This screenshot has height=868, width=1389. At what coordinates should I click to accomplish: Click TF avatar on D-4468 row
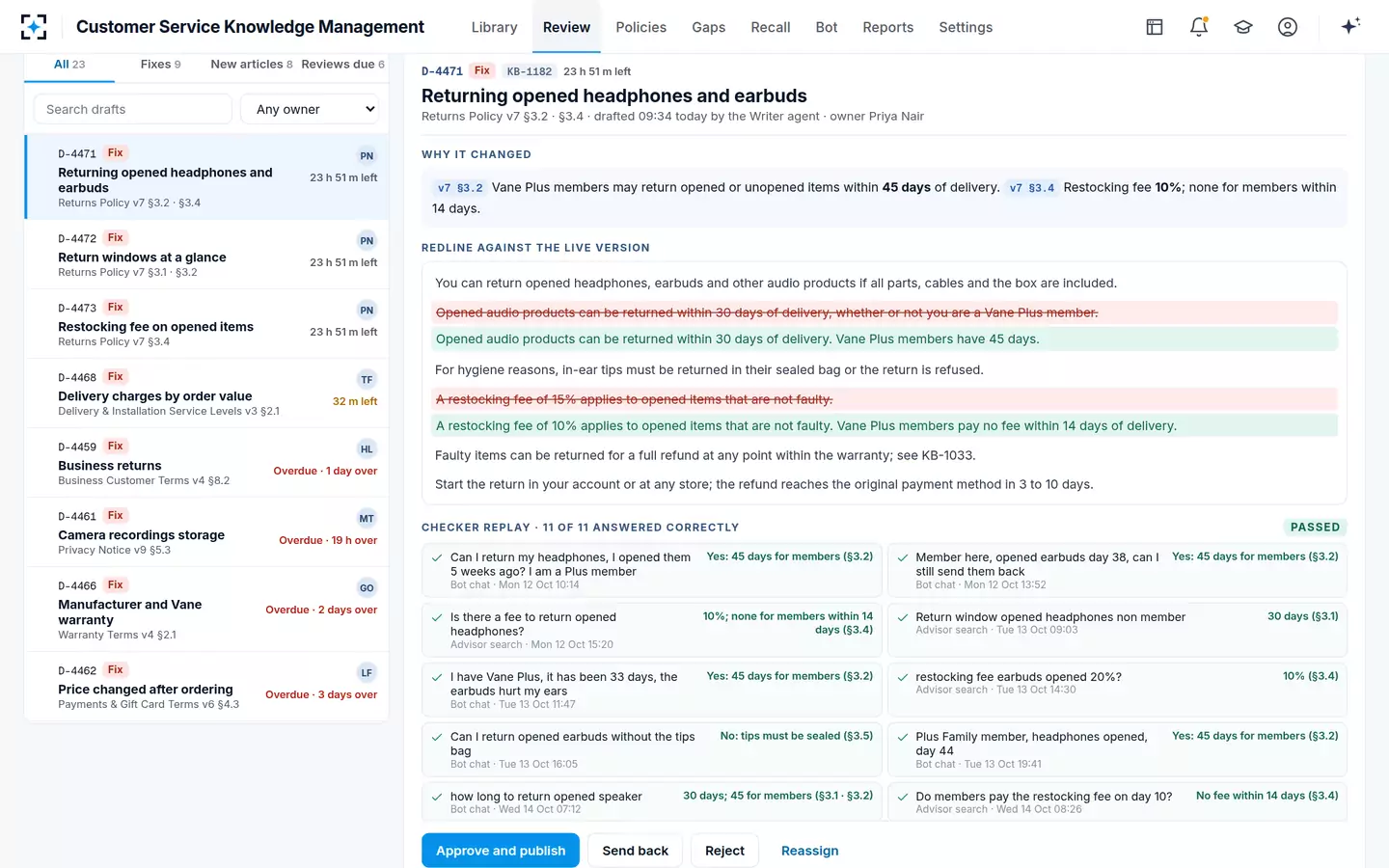tap(367, 380)
